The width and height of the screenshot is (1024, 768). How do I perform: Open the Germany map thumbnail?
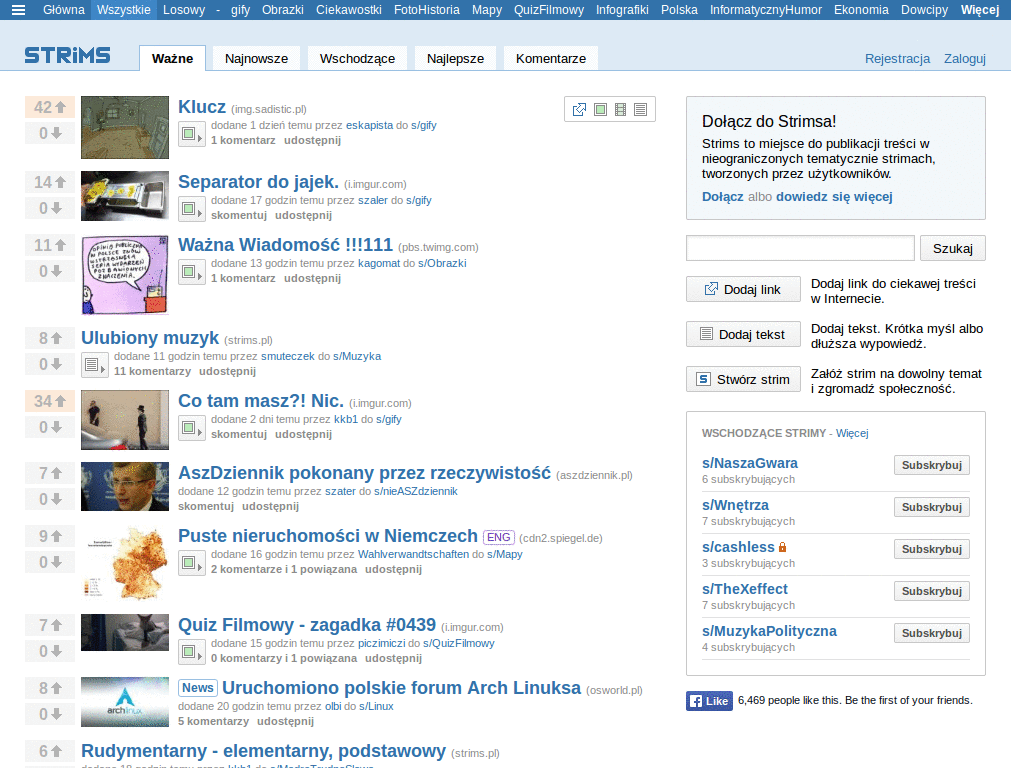(125, 563)
